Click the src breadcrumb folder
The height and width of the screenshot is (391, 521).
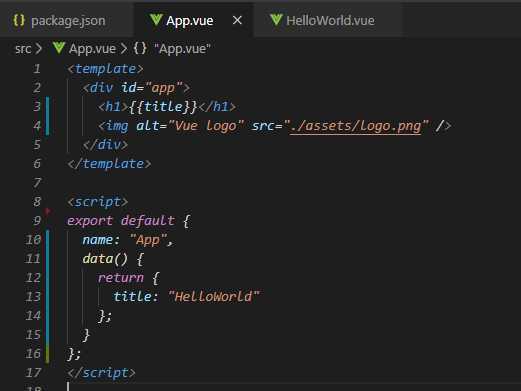pos(23,49)
